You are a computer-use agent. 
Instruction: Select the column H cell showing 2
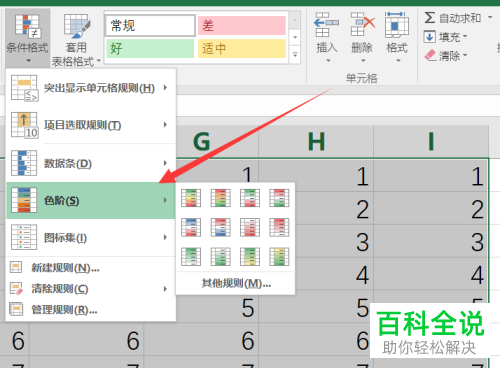tap(334, 208)
